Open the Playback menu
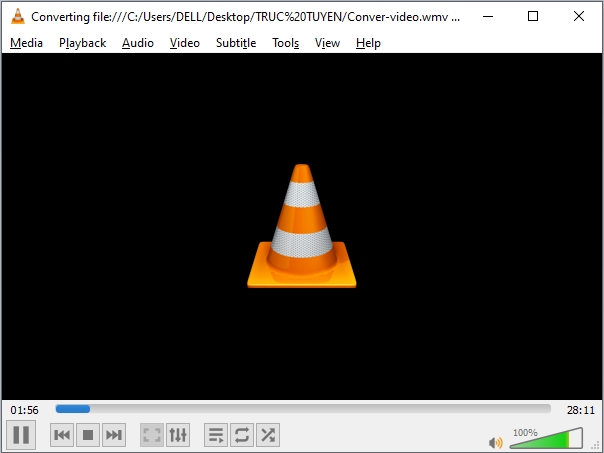 [x=82, y=43]
